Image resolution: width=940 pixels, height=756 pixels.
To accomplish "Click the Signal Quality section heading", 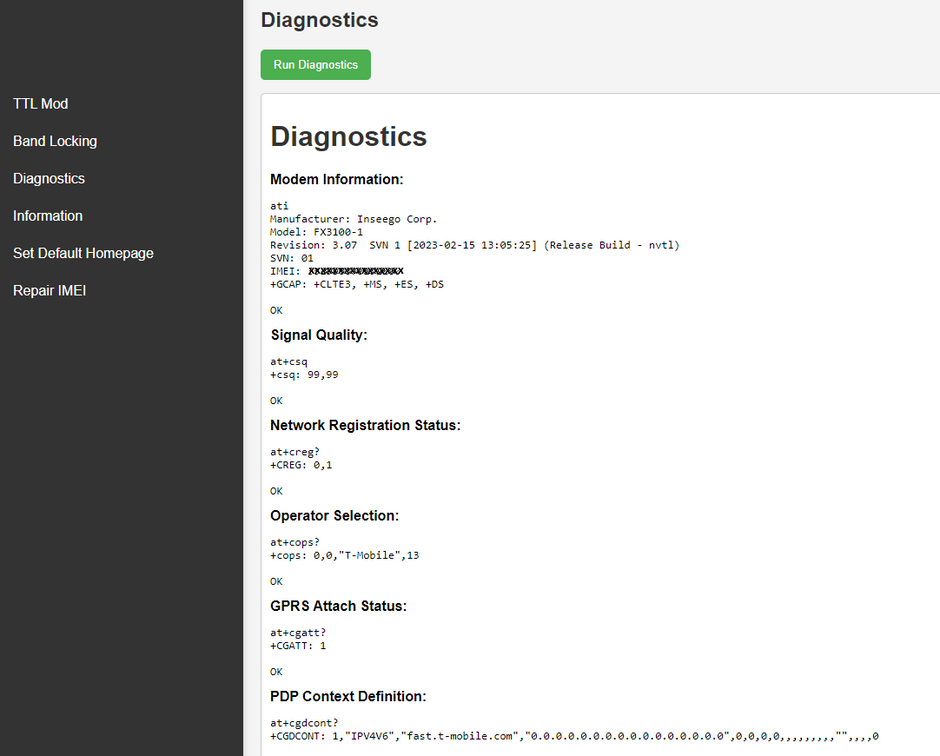I will click(318, 335).
